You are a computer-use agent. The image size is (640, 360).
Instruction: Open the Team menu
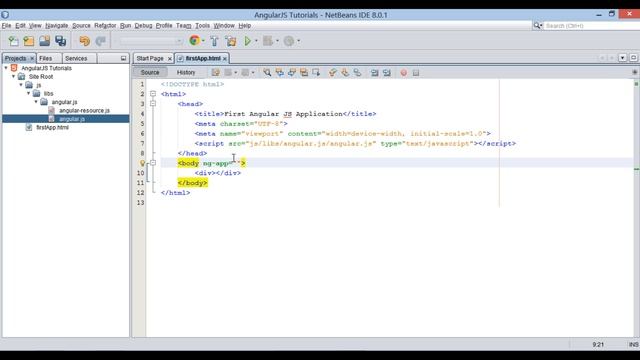[x=183, y=26]
